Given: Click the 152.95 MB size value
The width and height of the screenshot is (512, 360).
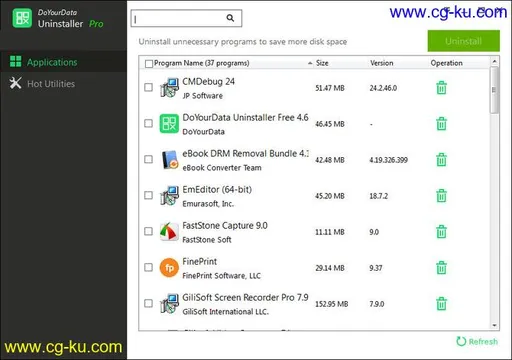Looking at the screenshot, I should pos(332,304).
